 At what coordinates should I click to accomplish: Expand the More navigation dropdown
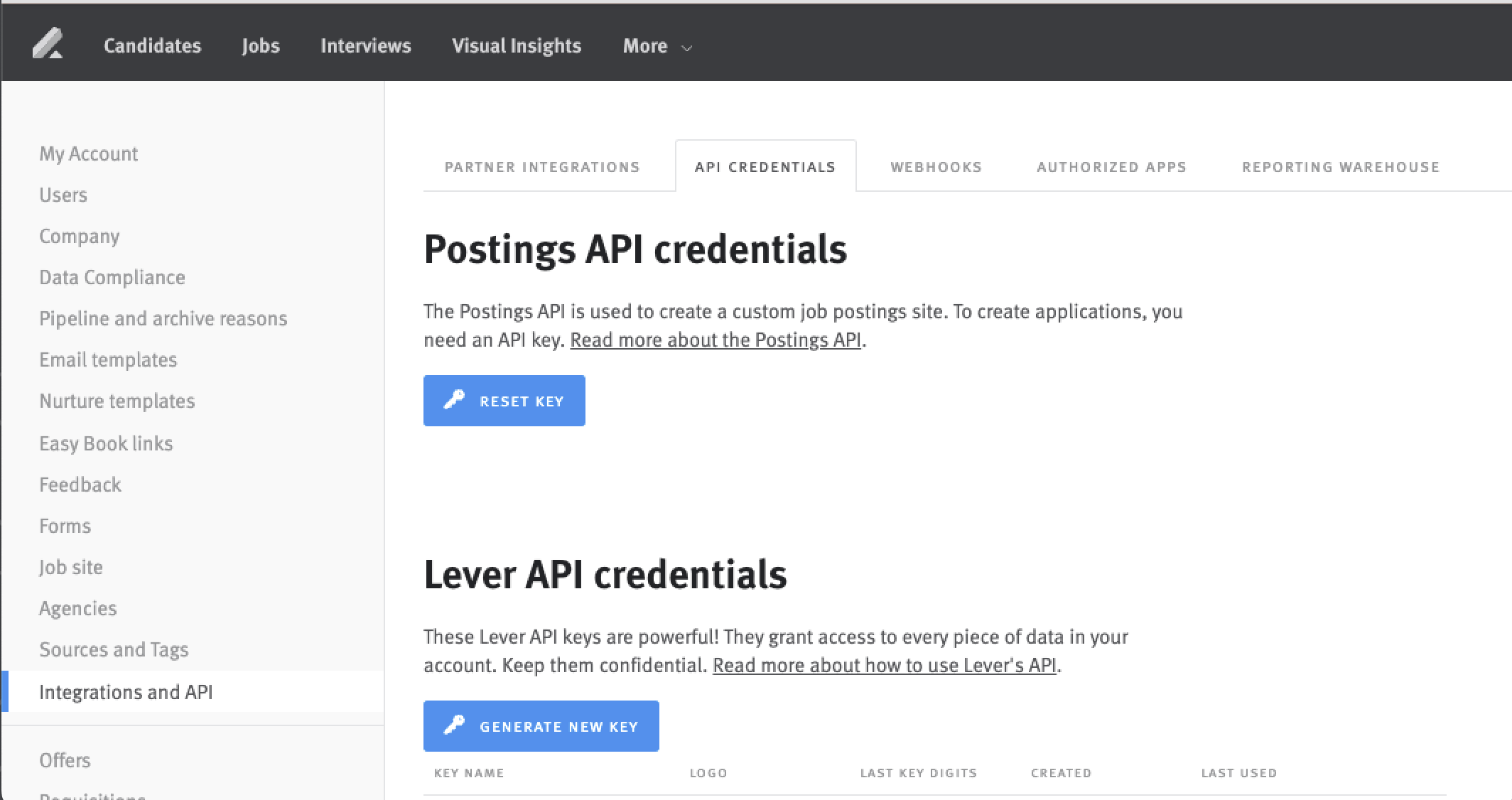click(644, 45)
